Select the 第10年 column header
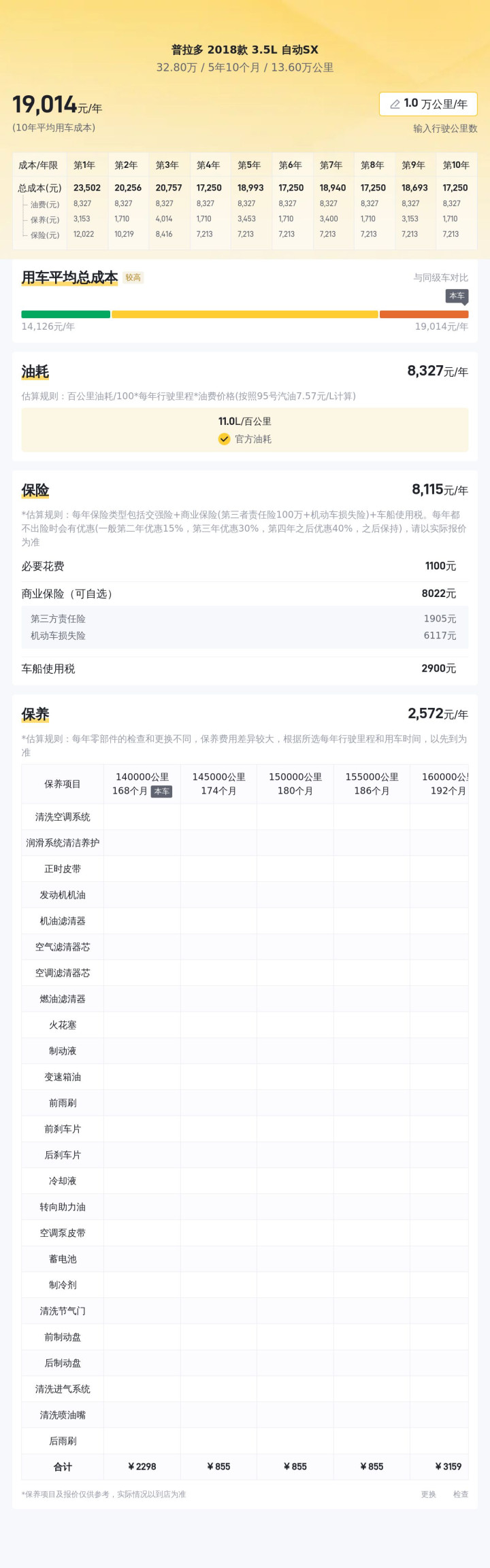The width and height of the screenshot is (490, 1568). pos(456,165)
